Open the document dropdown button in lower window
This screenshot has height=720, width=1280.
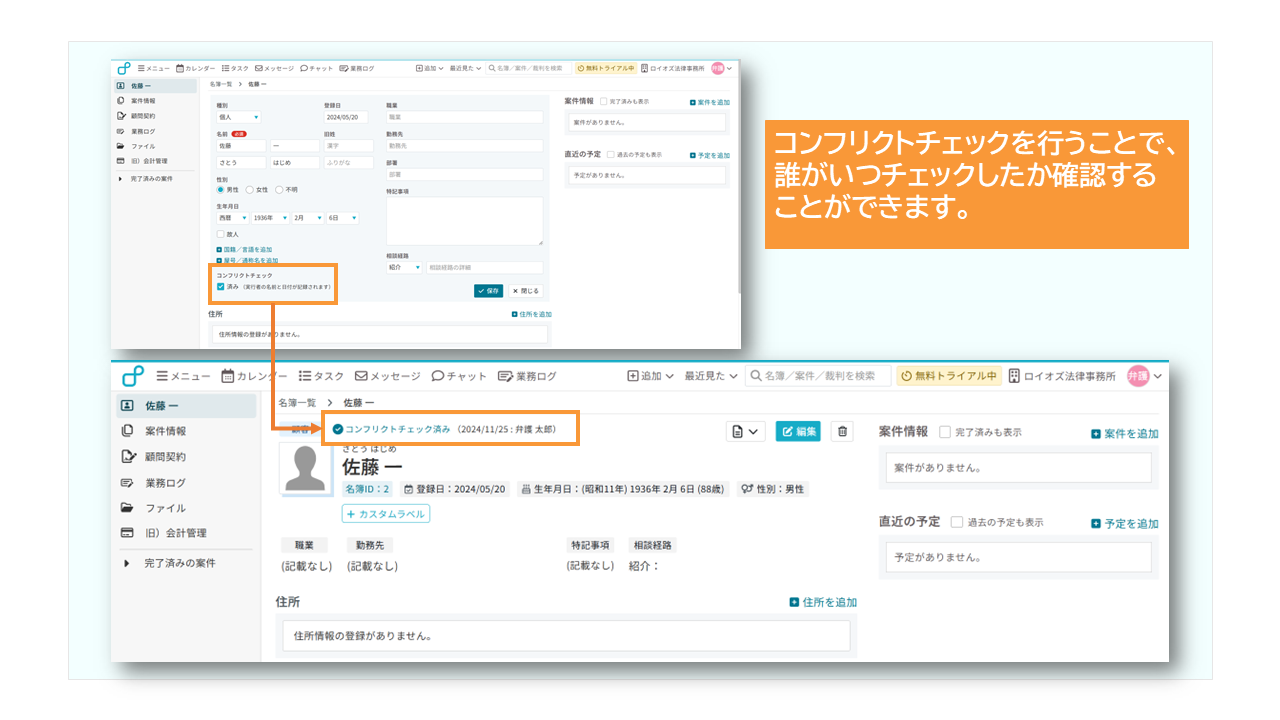tap(745, 431)
